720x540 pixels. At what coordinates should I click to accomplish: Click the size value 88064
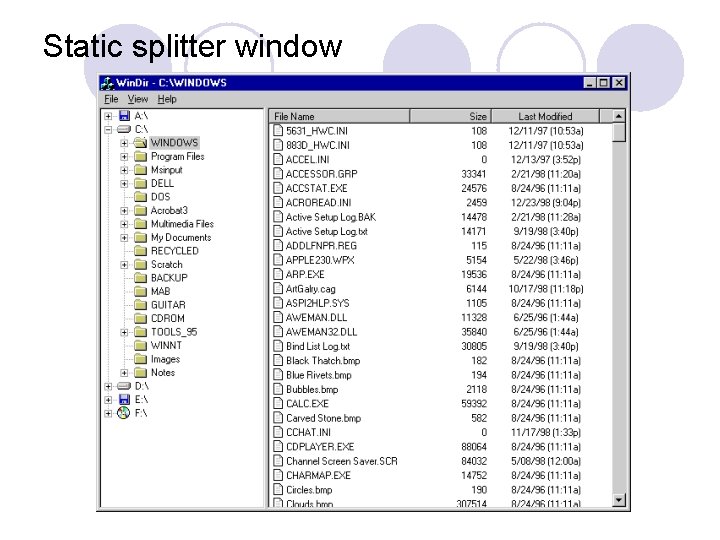(474, 447)
